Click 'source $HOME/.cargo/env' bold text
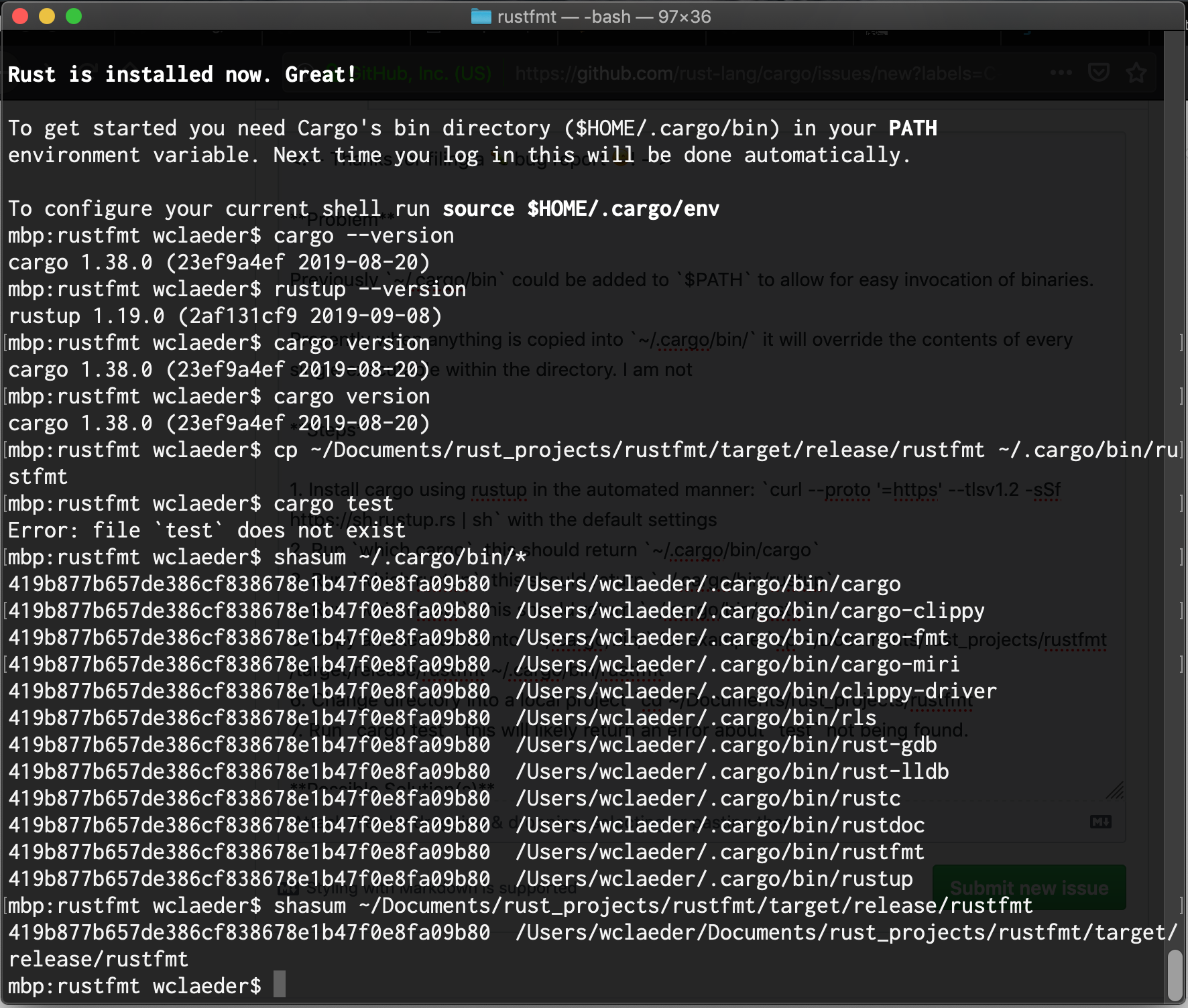 coord(581,209)
